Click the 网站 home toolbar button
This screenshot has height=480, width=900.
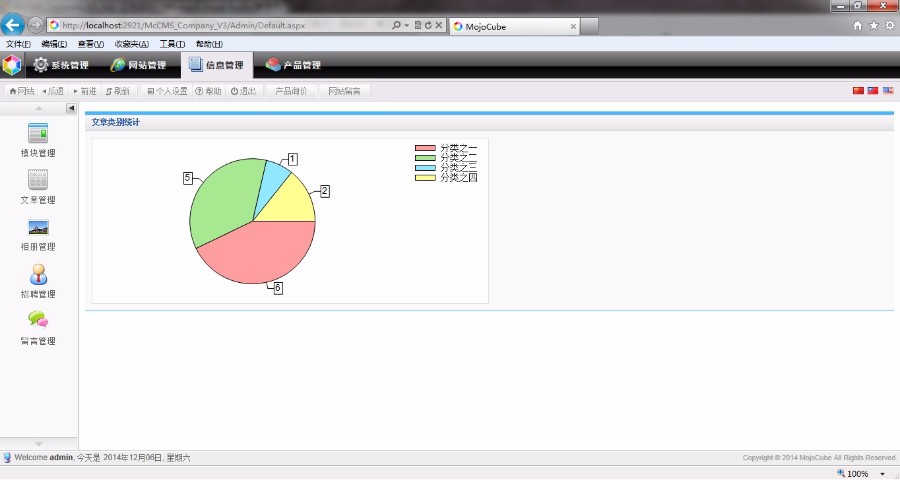22,91
